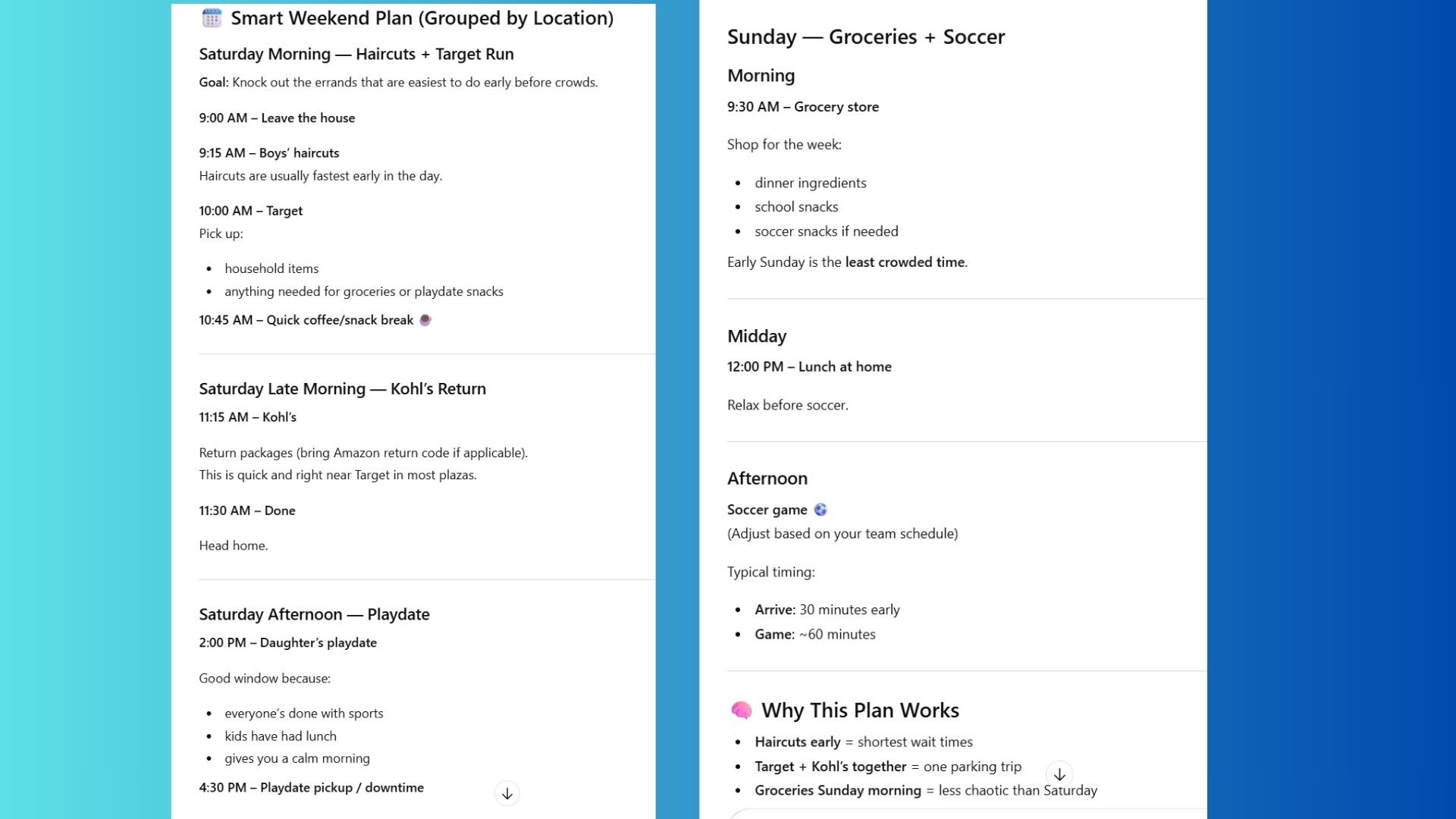Click the bold least crowded time text

coord(905,262)
